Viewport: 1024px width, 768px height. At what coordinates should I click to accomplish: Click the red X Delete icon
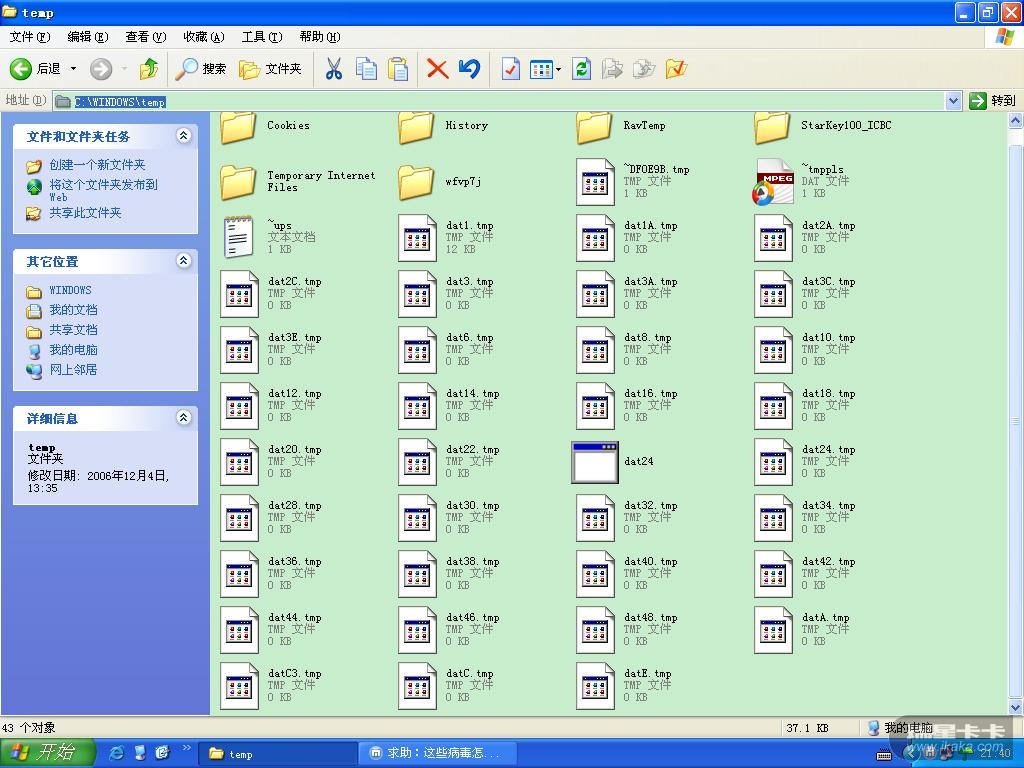tap(437, 69)
